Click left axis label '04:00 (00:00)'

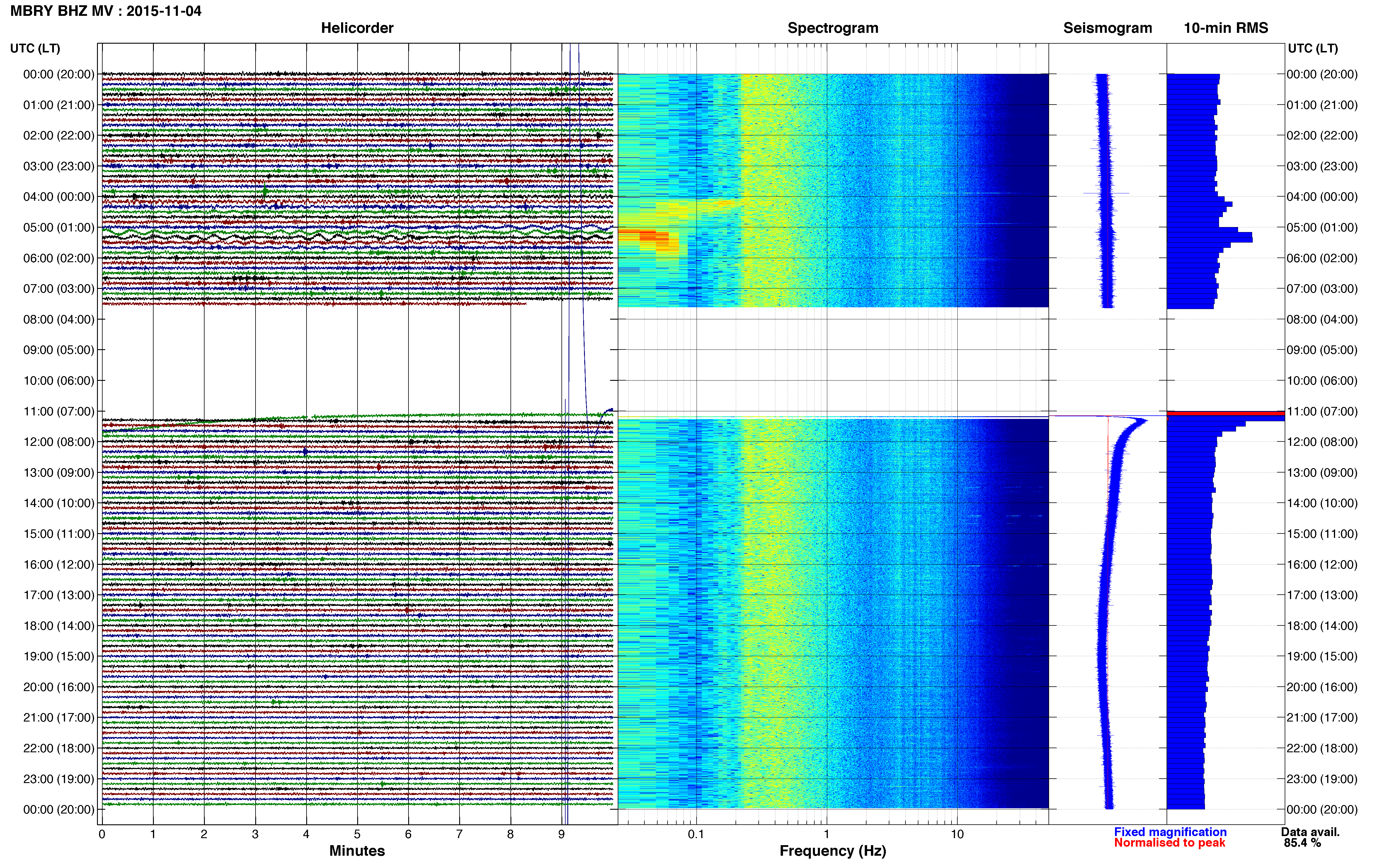point(59,197)
